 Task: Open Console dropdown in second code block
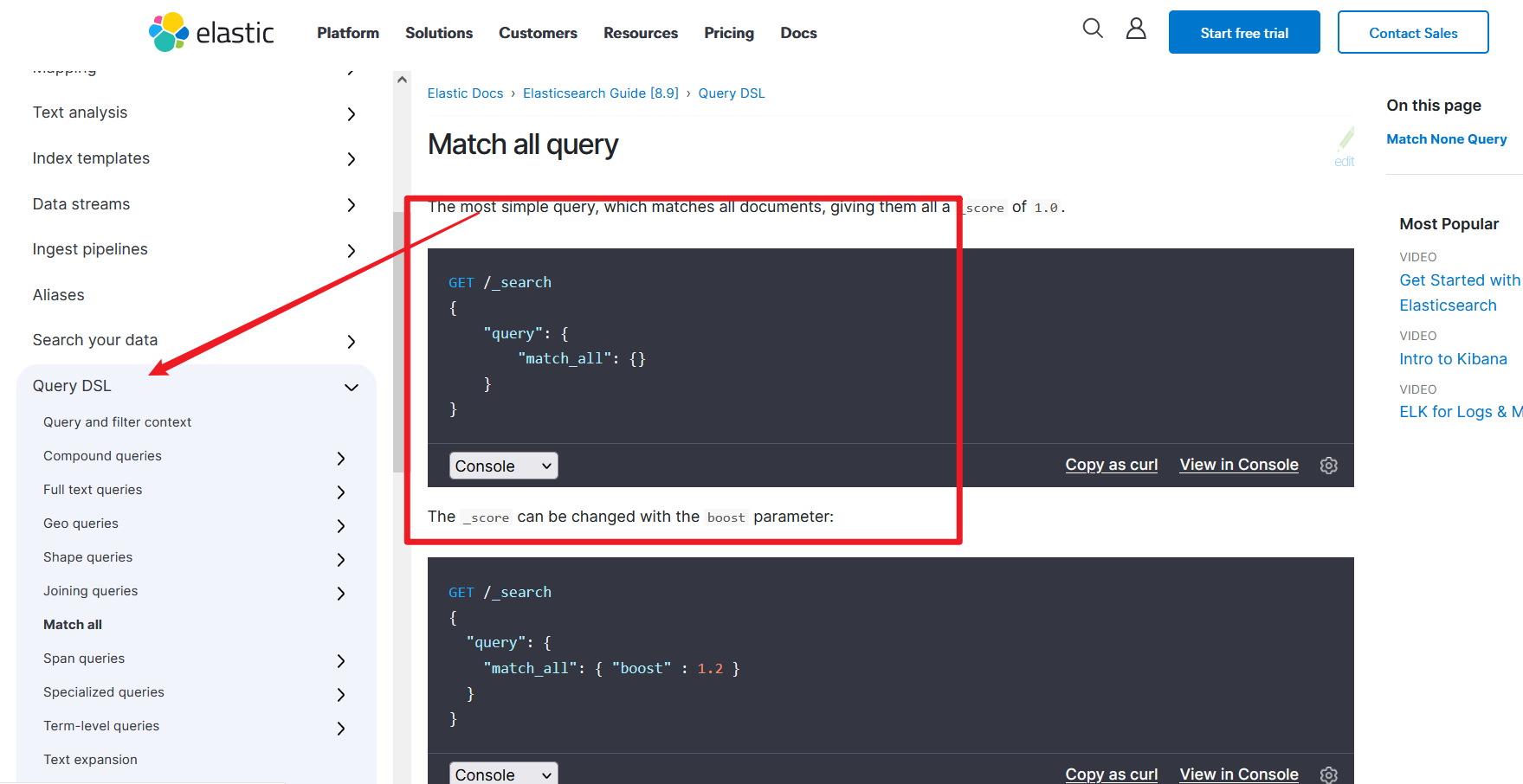pyautogui.click(x=503, y=774)
